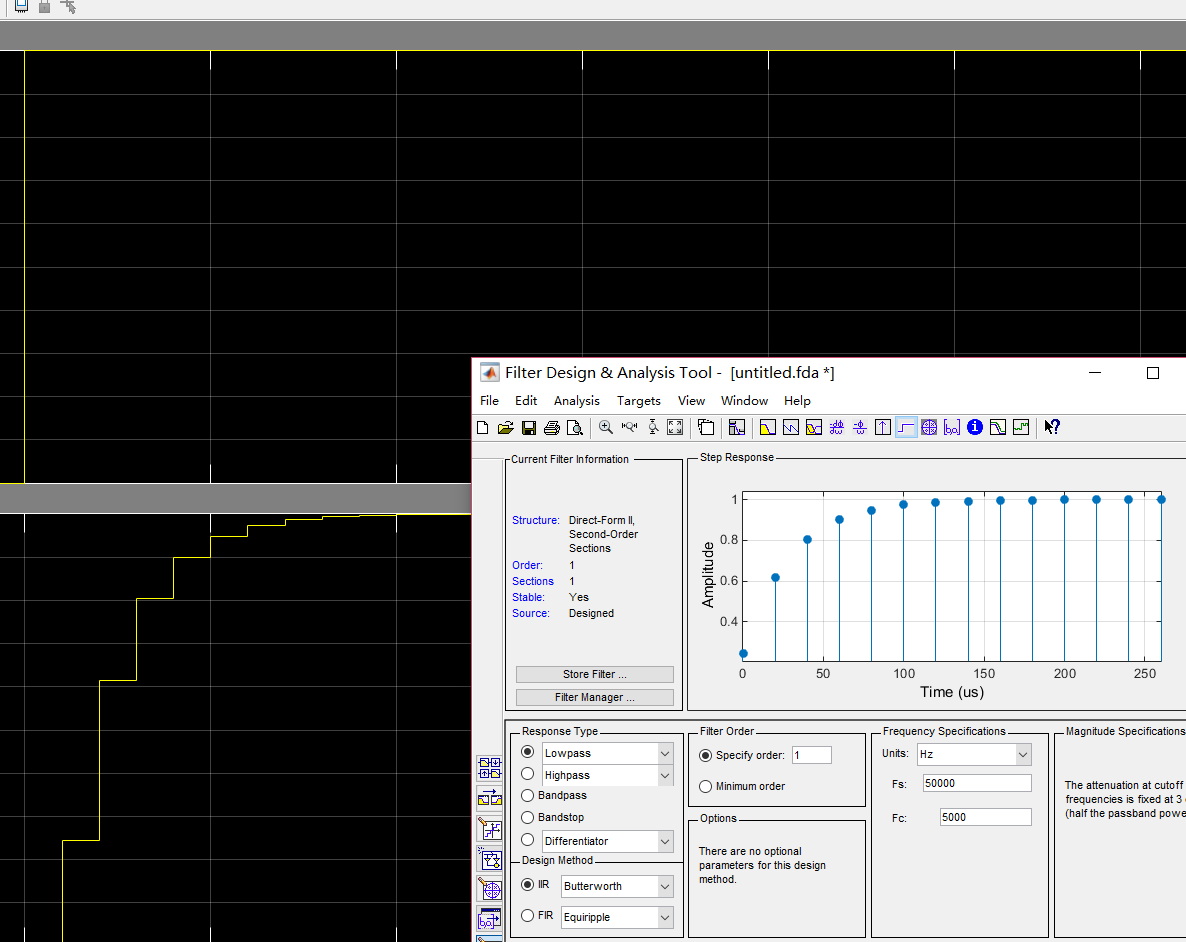Image resolution: width=1186 pixels, height=942 pixels.
Task: Expand the Butterworth IIR method dropdown
Action: point(665,887)
